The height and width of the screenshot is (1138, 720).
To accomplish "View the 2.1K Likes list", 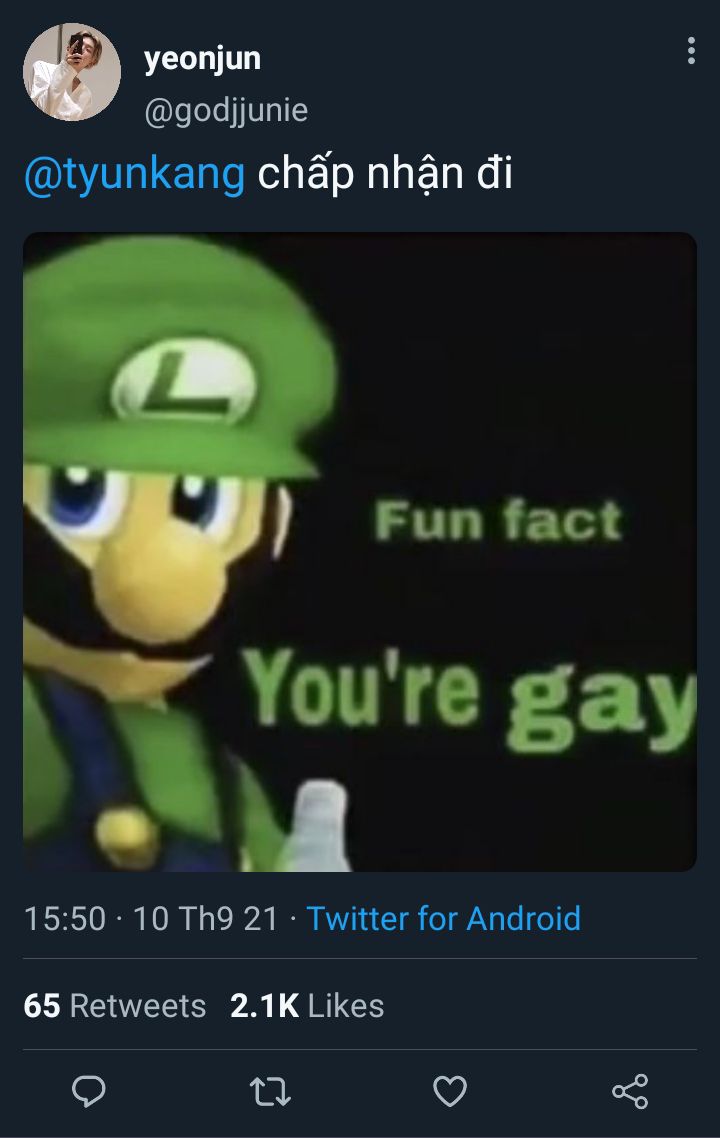I will coord(307,1006).
